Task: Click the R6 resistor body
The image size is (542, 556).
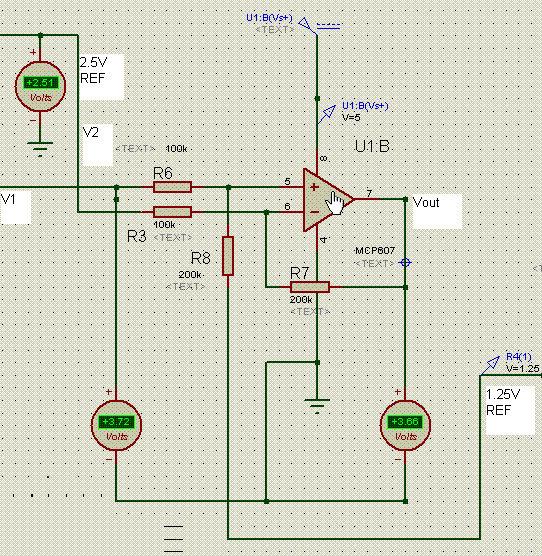Action: pyautogui.click(x=173, y=187)
